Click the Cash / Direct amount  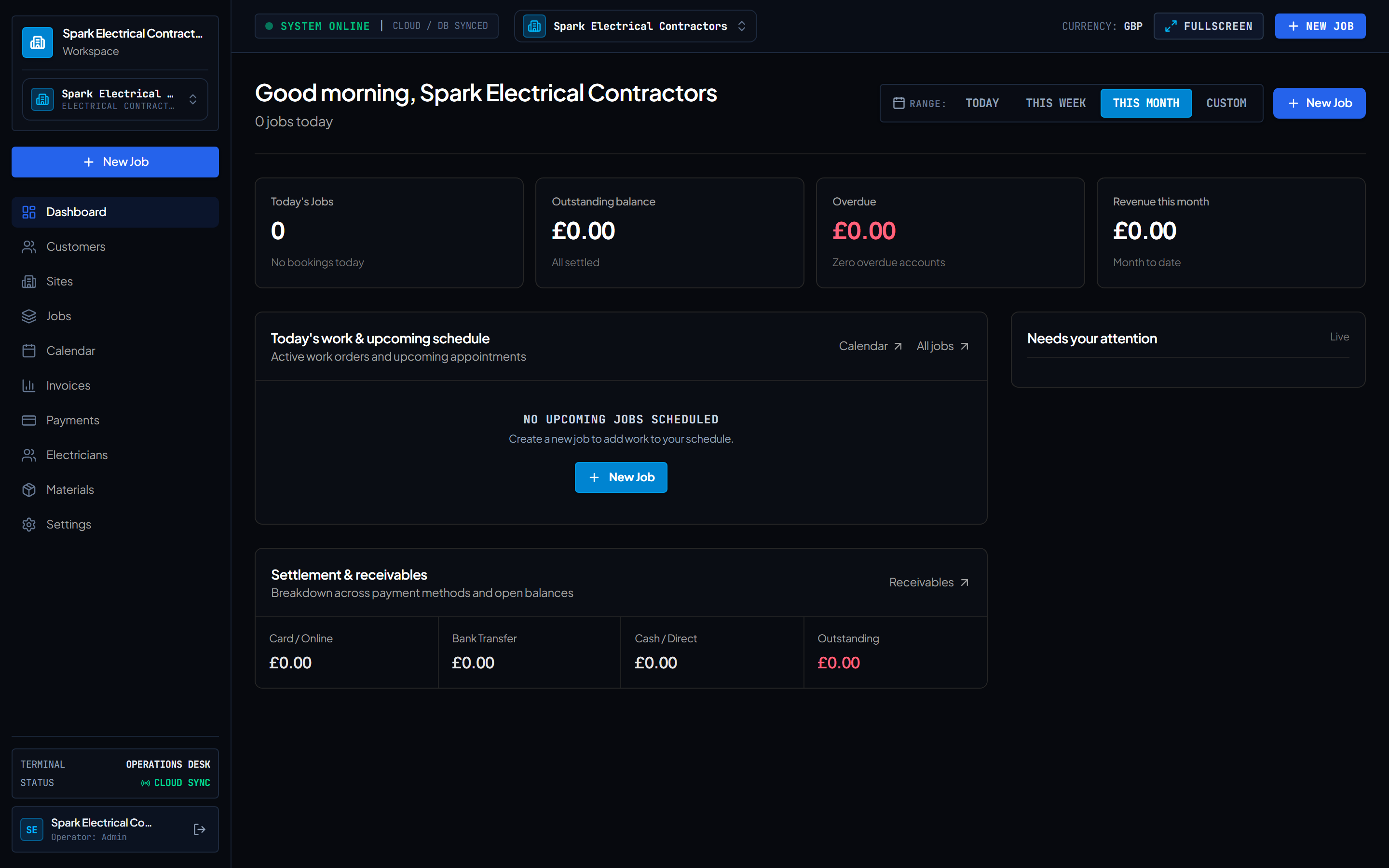point(656,663)
